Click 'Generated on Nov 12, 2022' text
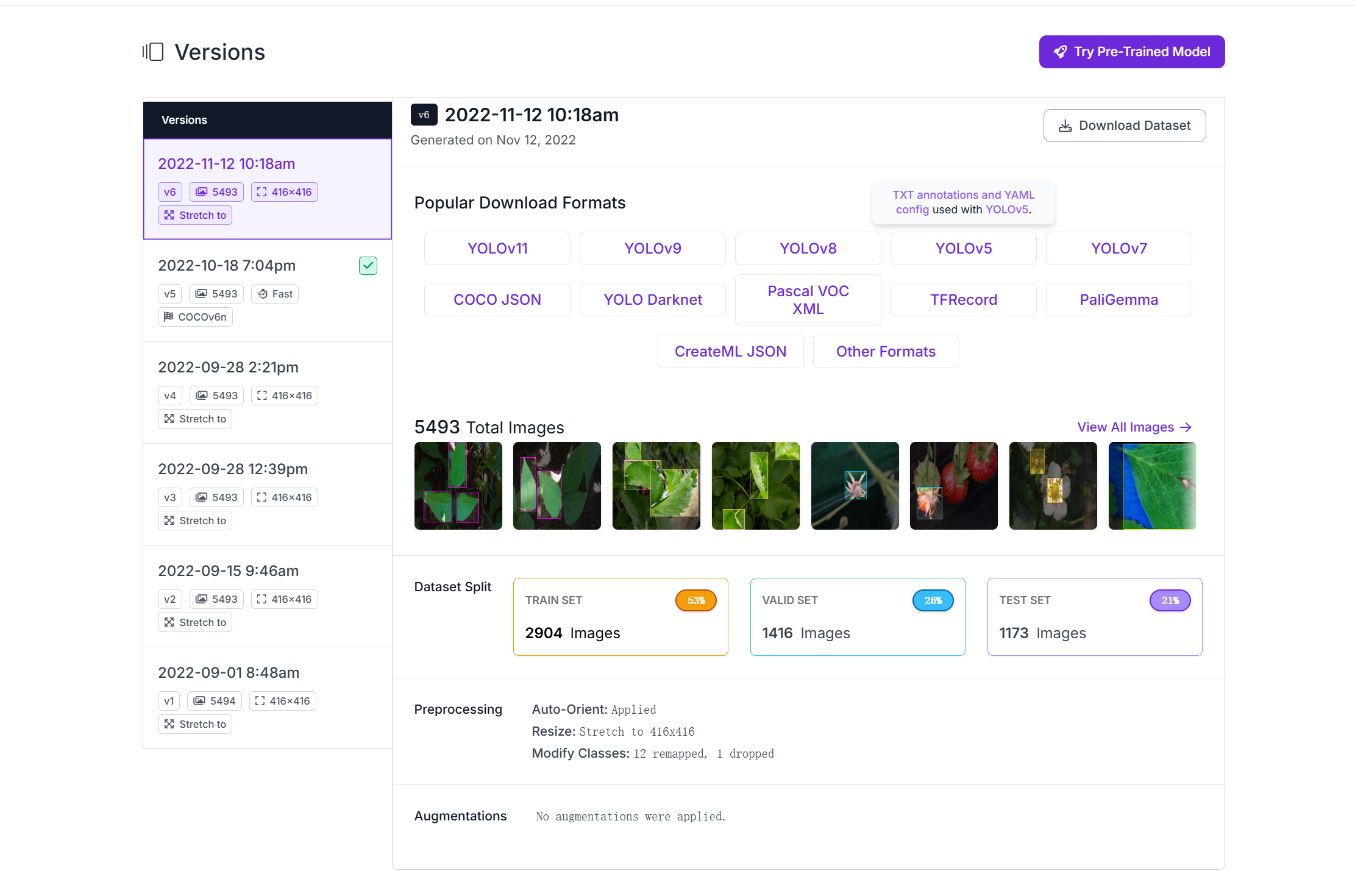This screenshot has height=896, width=1355. tap(493, 140)
